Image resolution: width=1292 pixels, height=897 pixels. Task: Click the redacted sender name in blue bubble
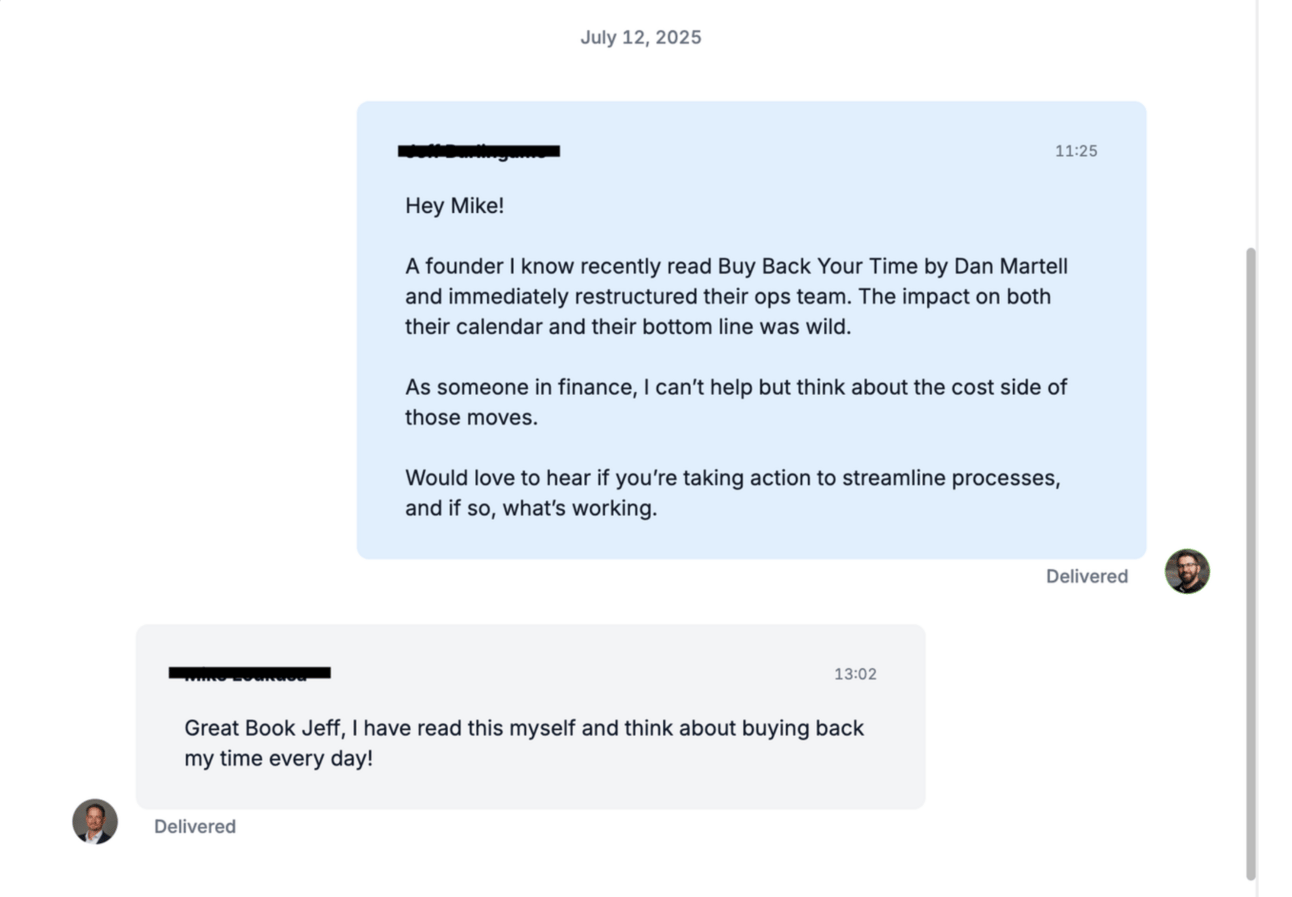[x=479, y=151]
